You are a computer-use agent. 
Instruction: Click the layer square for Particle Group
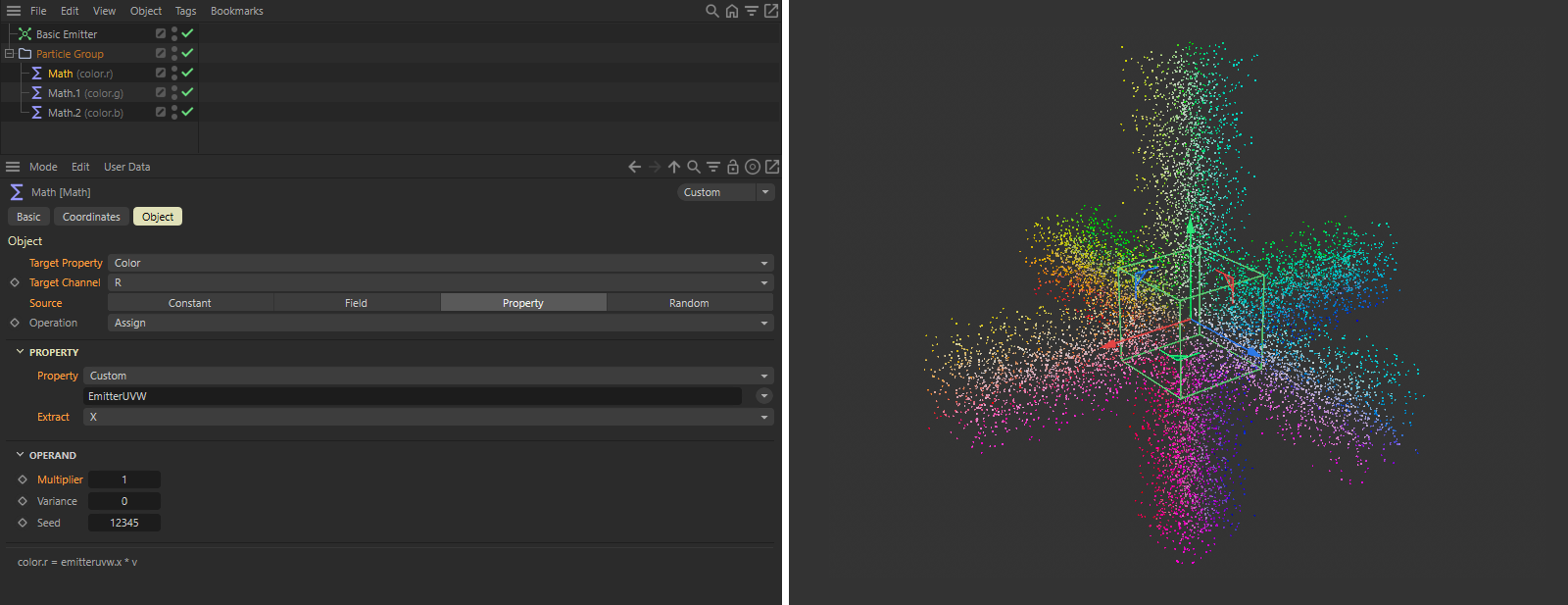pos(161,53)
